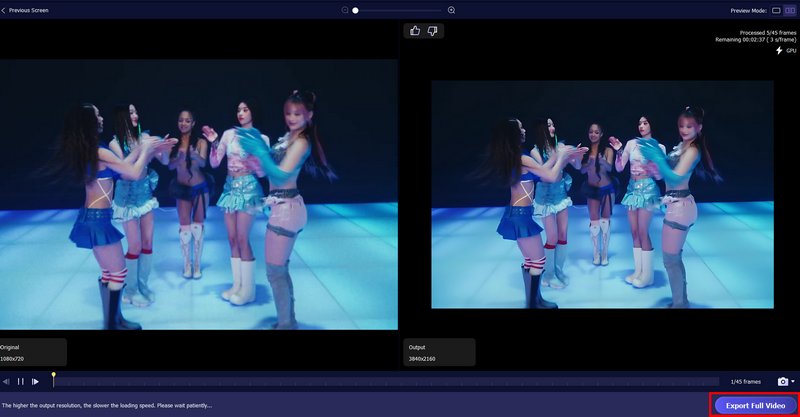Give a thumbs down rating
800x417 pixels.
(x=433, y=31)
